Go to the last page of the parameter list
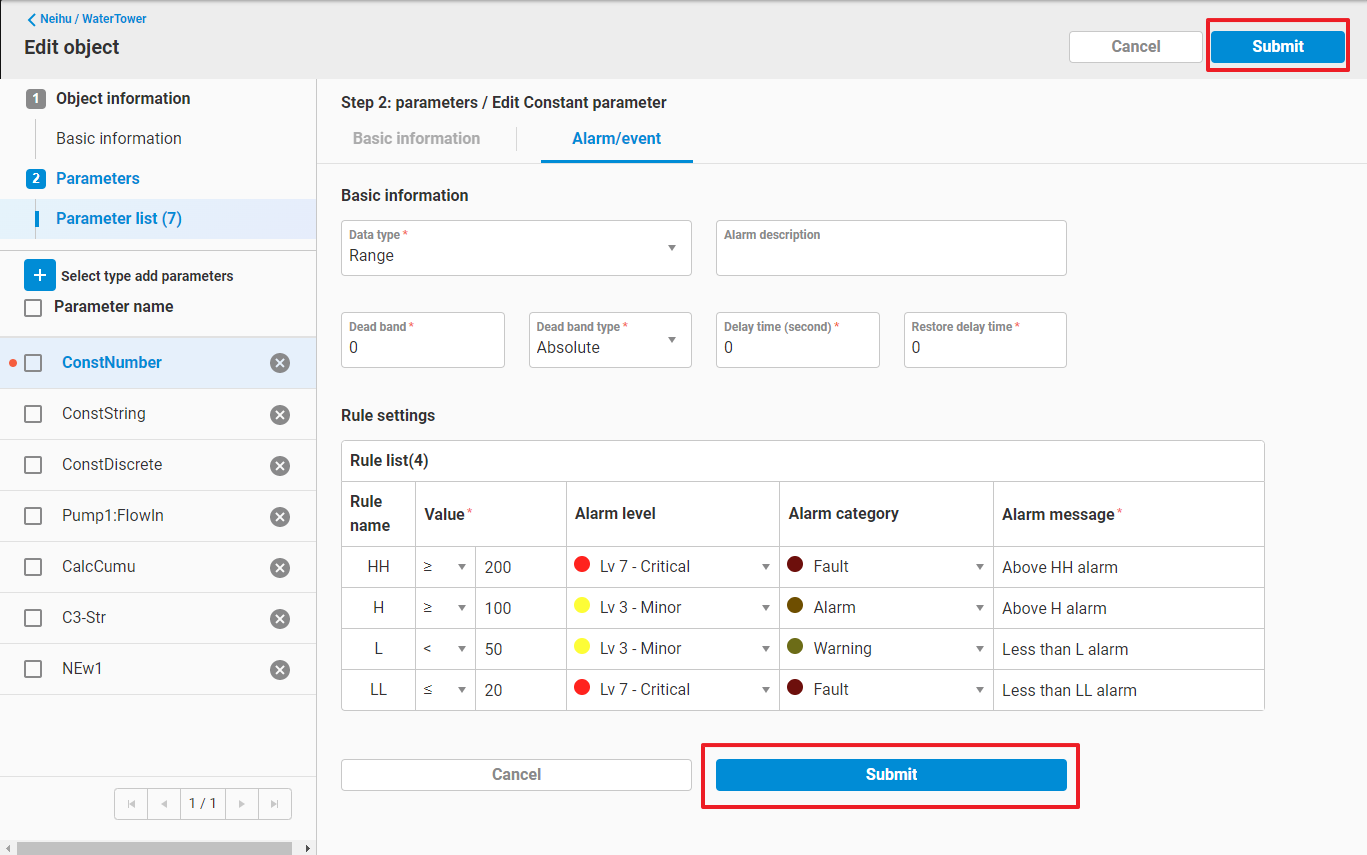 pos(275,804)
